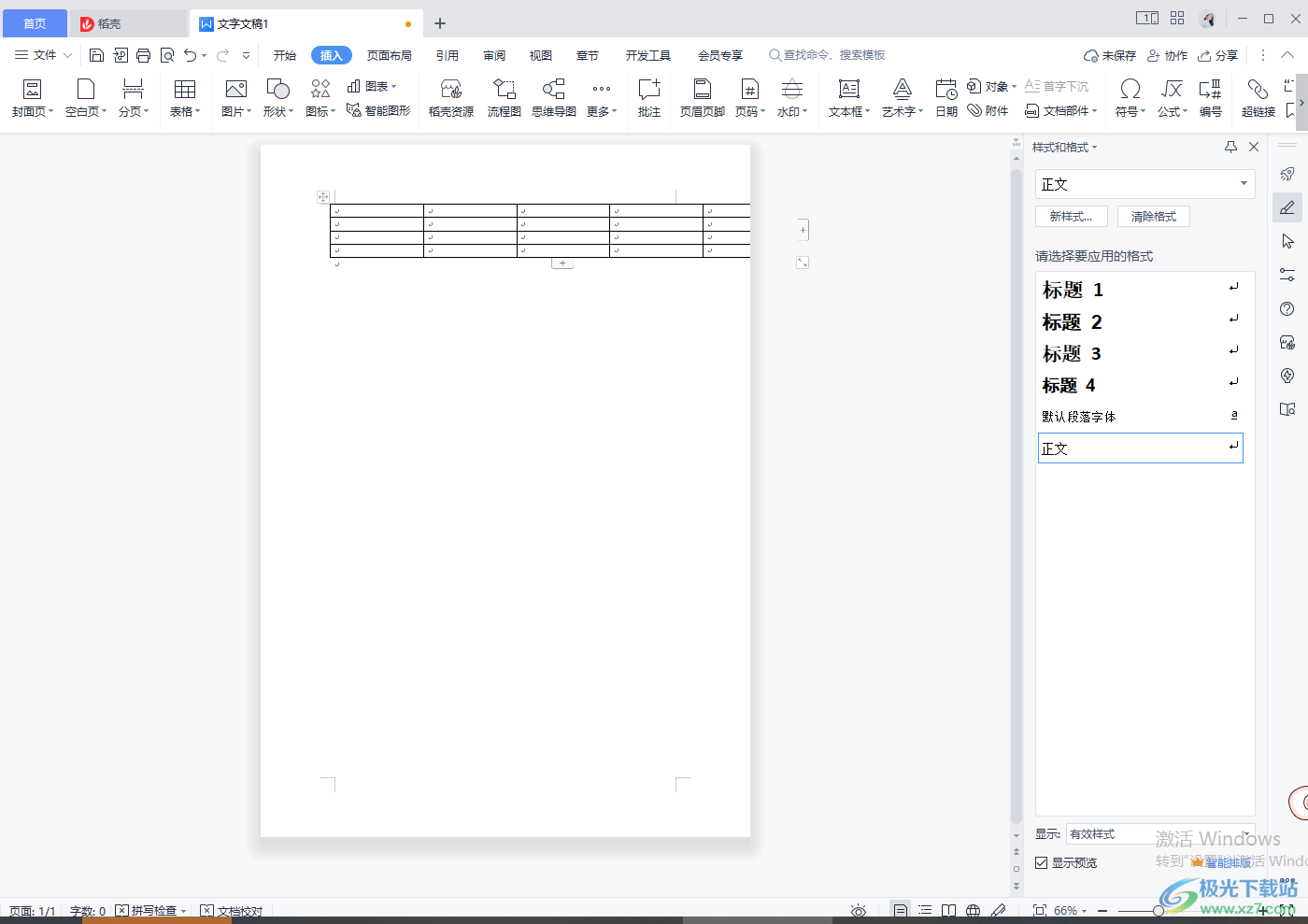Insert WordArt (艺术字)
This screenshot has width=1308, height=924.
pyautogui.click(x=902, y=97)
